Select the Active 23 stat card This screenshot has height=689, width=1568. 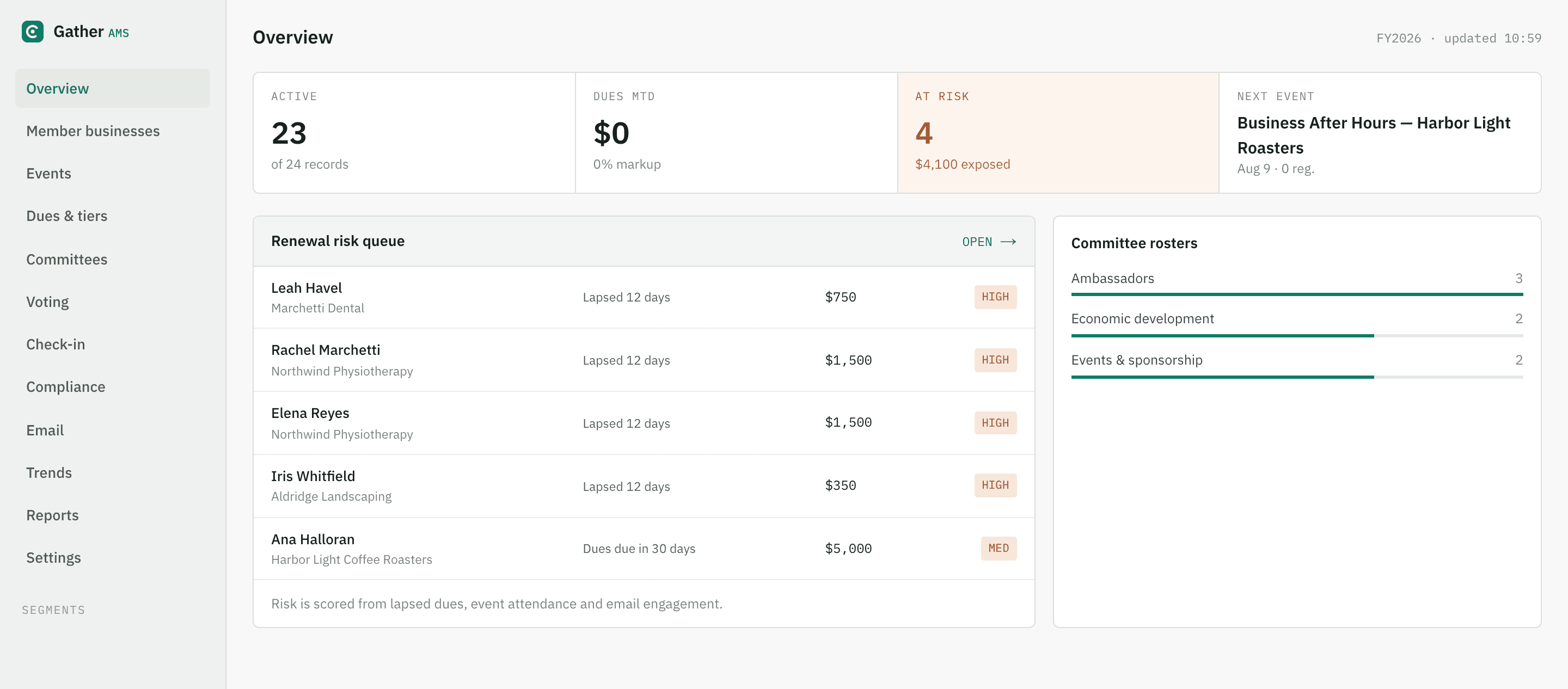pos(414,133)
